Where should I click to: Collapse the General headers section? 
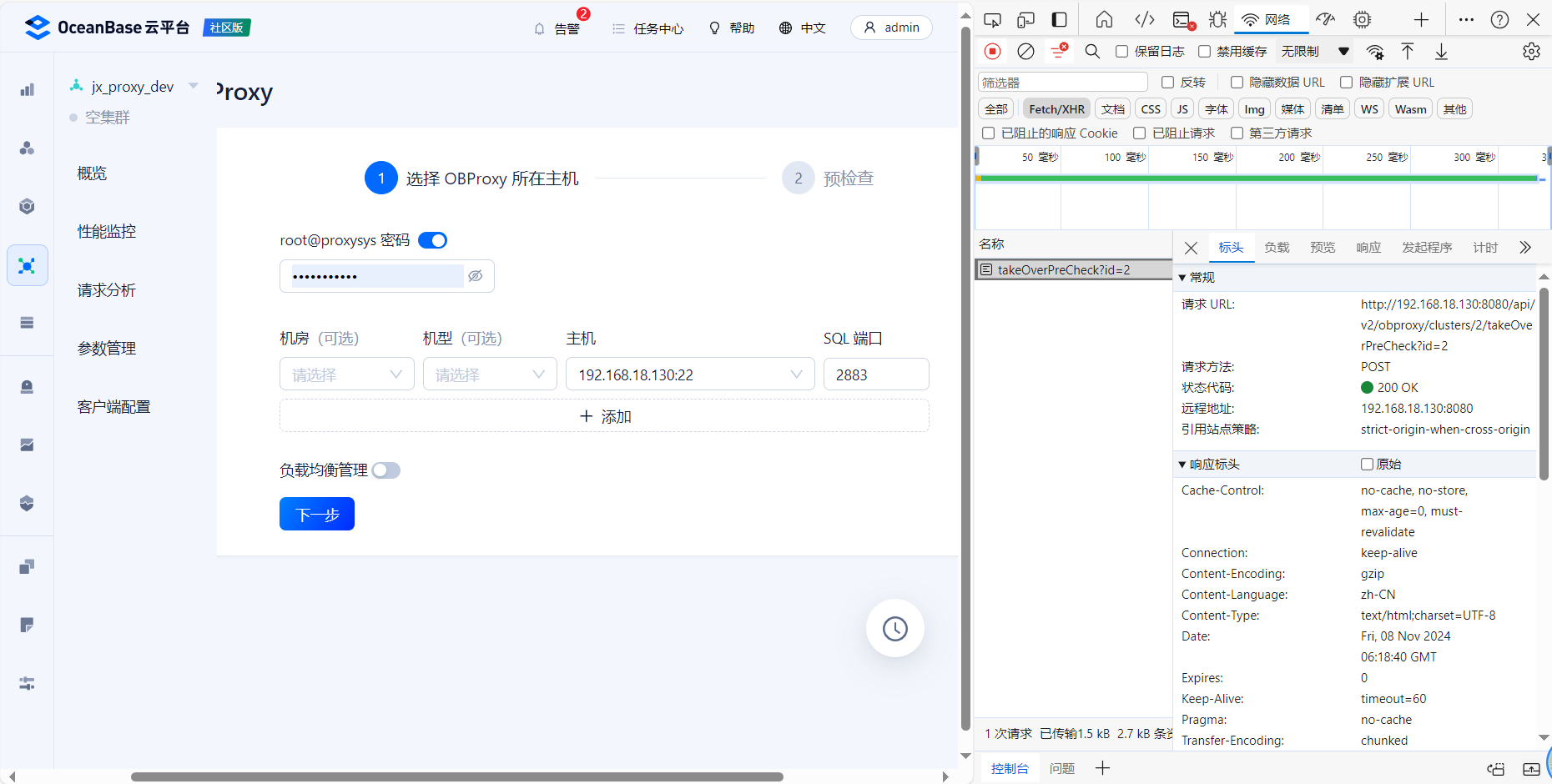pyautogui.click(x=1182, y=278)
